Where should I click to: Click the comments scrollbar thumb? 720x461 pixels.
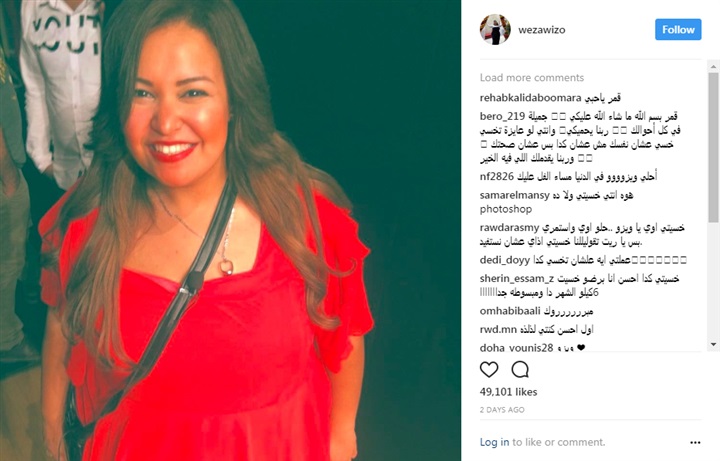coord(713,140)
